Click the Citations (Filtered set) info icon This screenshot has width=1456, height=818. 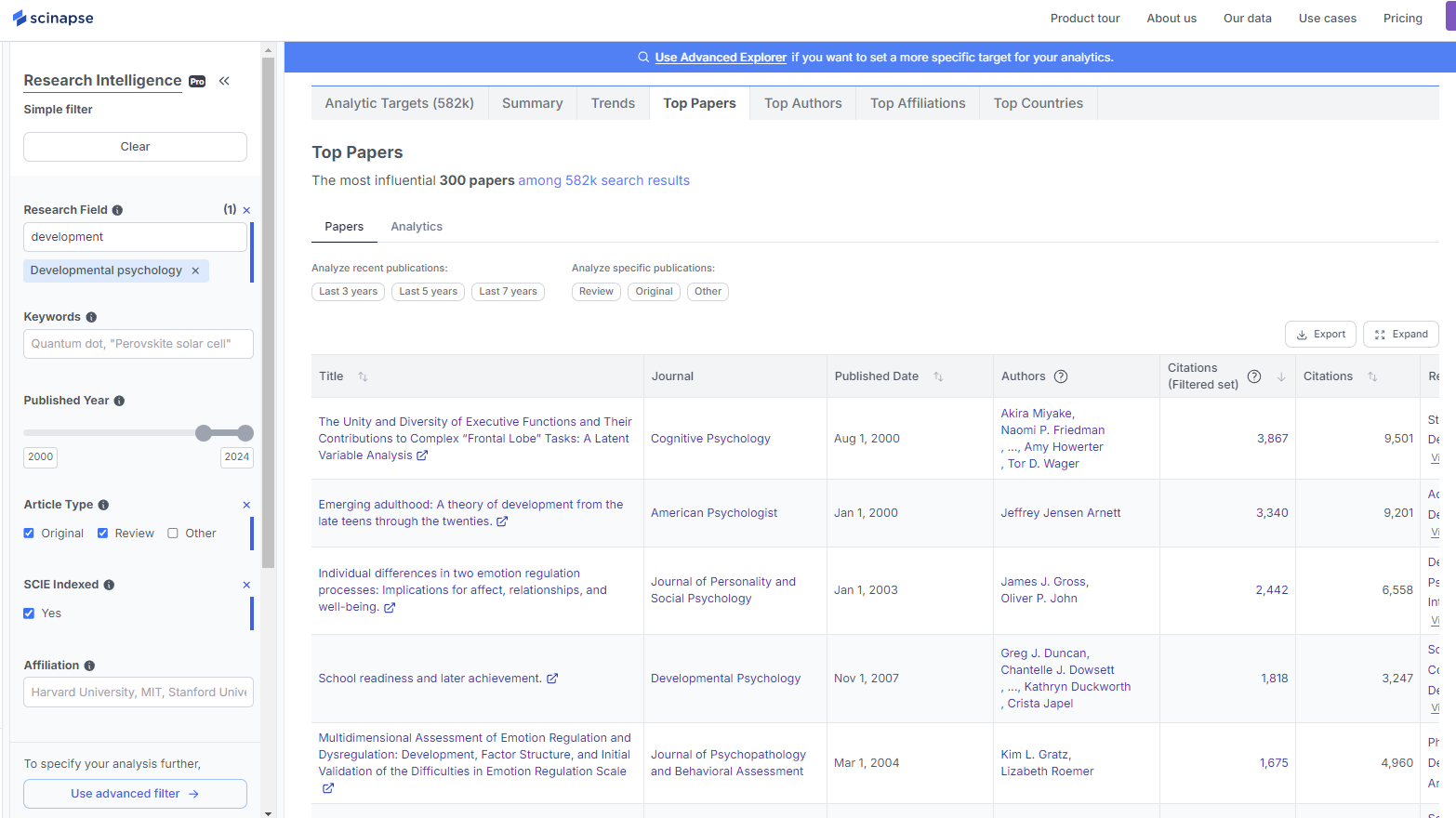pos(1253,376)
